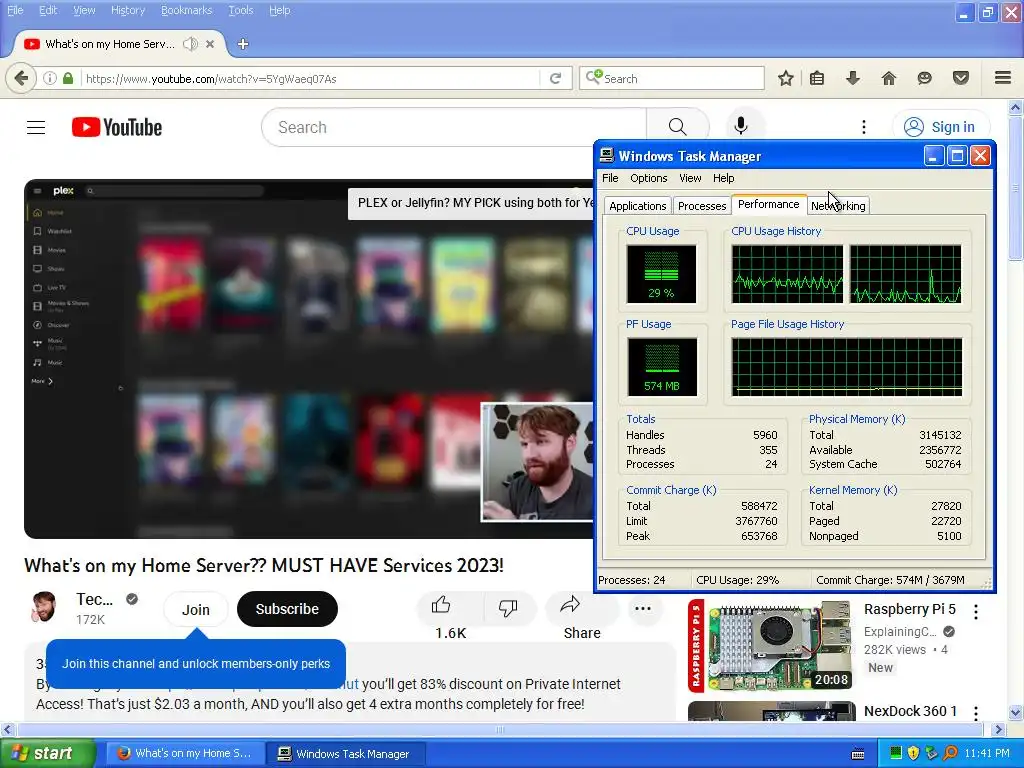Viewport: 1024px width, 768px height.
Task: Open the Tools menu in Firefox
Action: 240,10
